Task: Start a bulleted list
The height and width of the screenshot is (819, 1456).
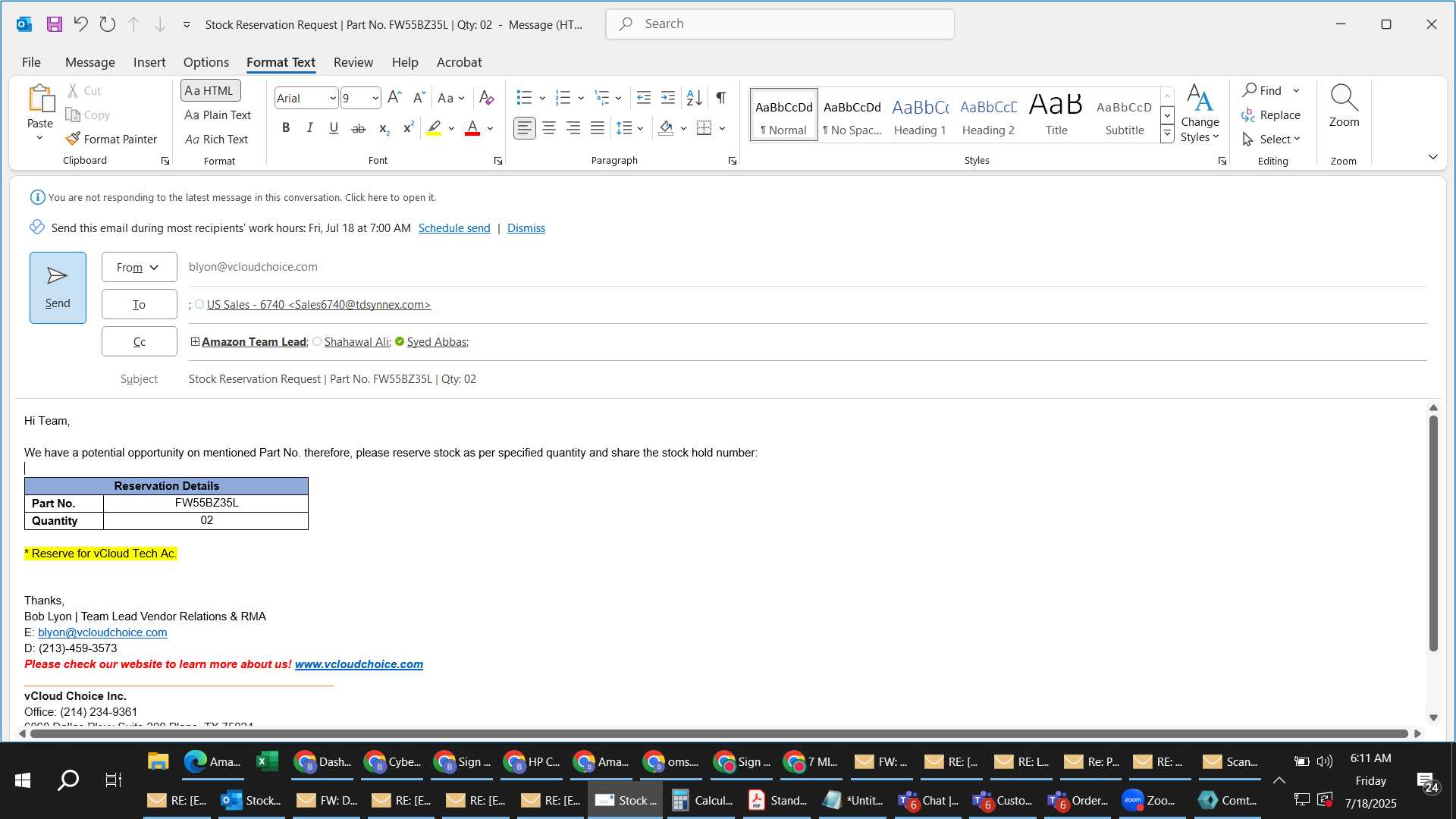Action: point(524,98)
